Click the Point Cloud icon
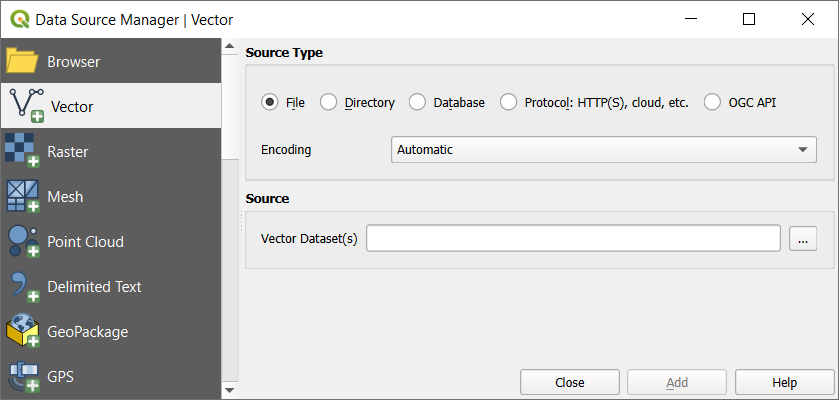 click(x=22, y=241)
